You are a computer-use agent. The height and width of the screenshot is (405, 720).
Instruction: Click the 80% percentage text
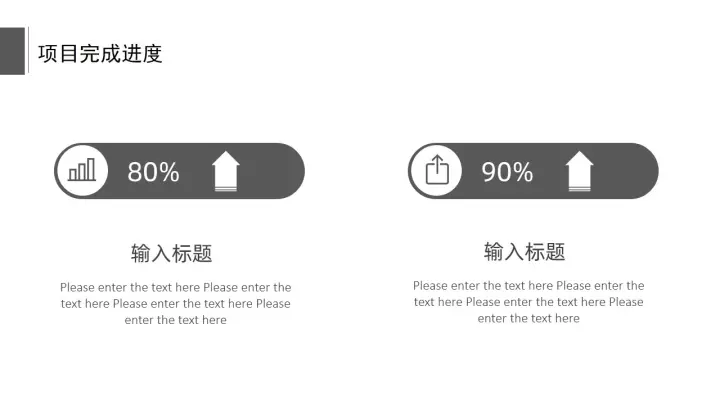tap(153, 172)
